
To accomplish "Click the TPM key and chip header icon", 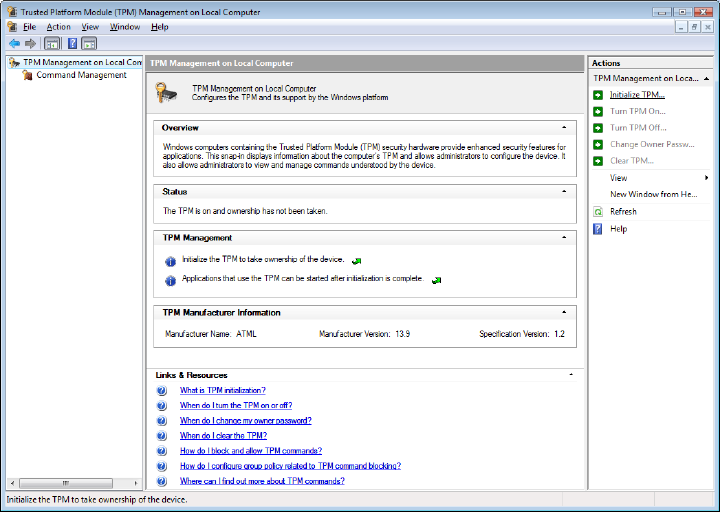I will tap(166, 92).
